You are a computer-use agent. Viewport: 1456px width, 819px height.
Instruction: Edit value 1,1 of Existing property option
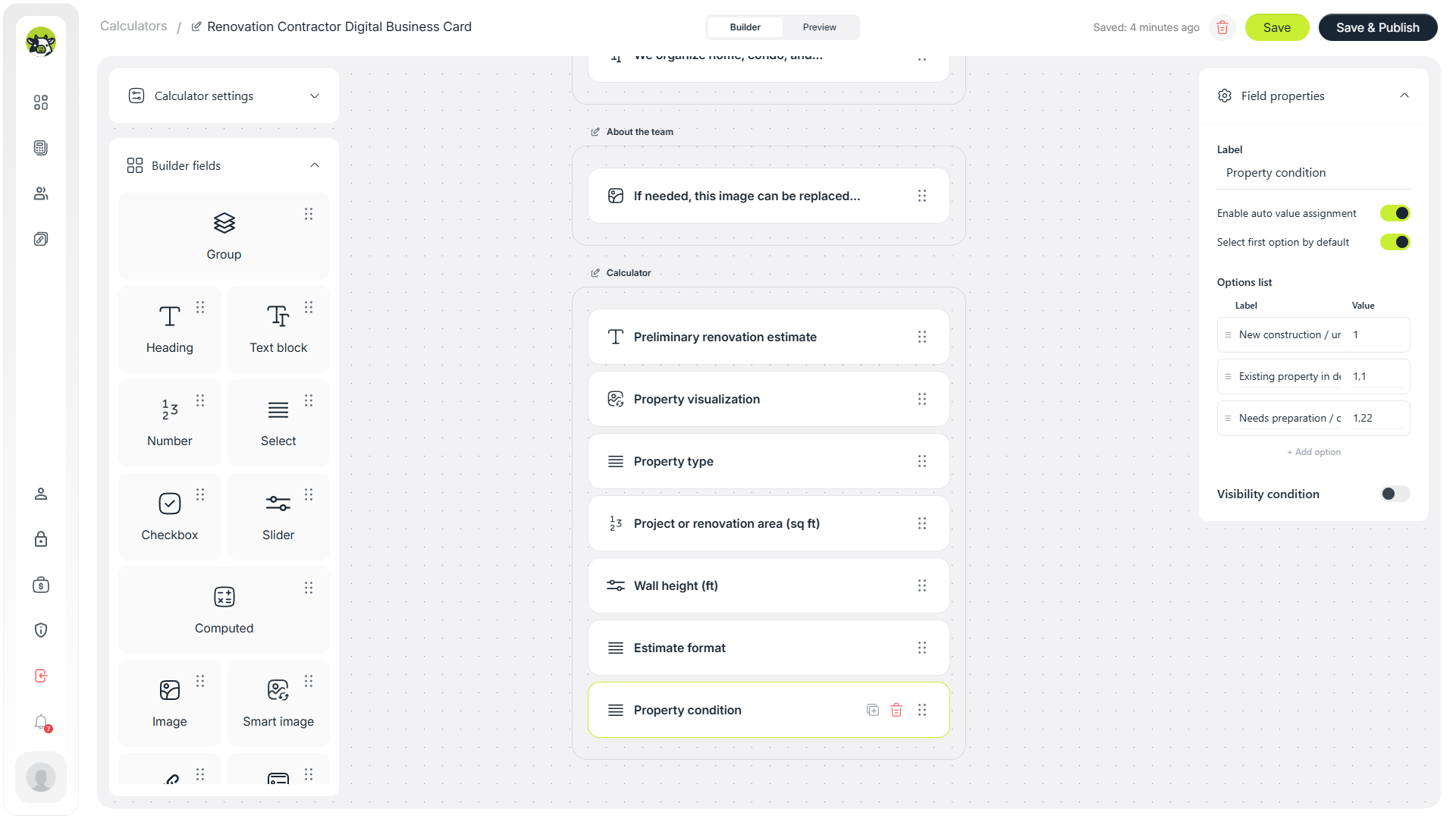click(x=1376, y=376)
